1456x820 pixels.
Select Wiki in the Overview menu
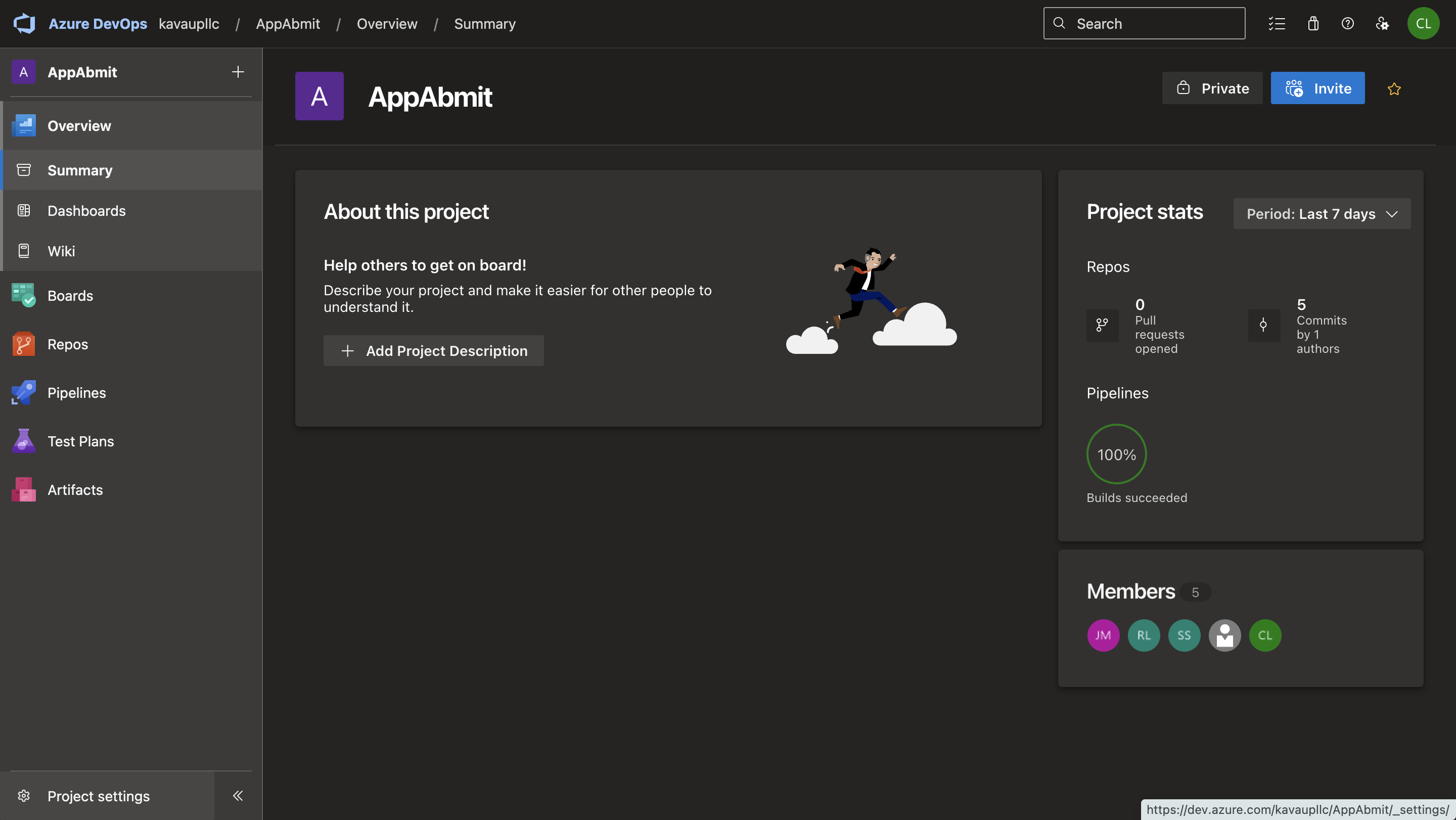(61, 250)
